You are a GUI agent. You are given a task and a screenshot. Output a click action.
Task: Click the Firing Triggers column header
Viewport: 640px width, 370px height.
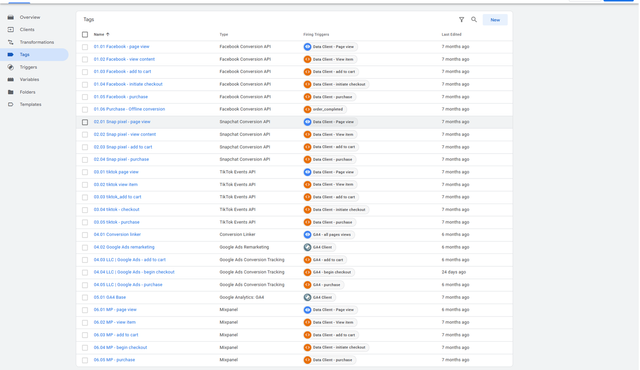[x=316, y=35]
